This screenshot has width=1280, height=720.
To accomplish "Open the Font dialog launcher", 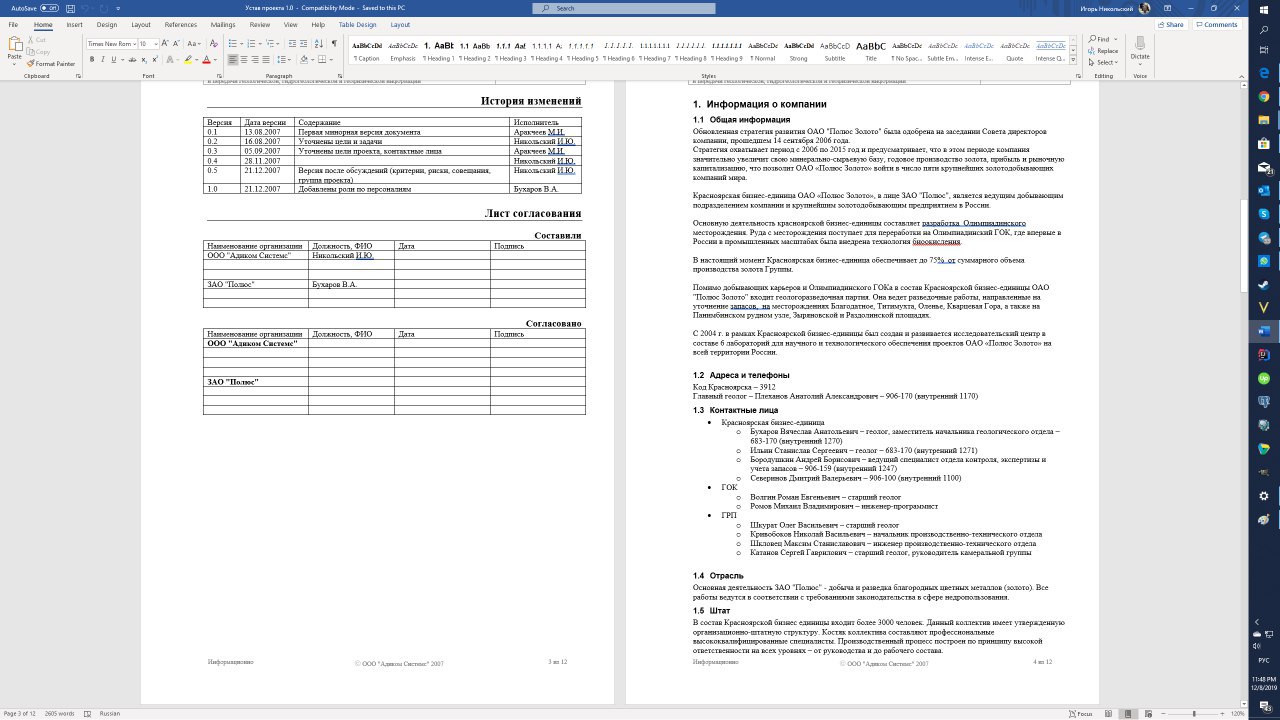I will tap(217, 76).
